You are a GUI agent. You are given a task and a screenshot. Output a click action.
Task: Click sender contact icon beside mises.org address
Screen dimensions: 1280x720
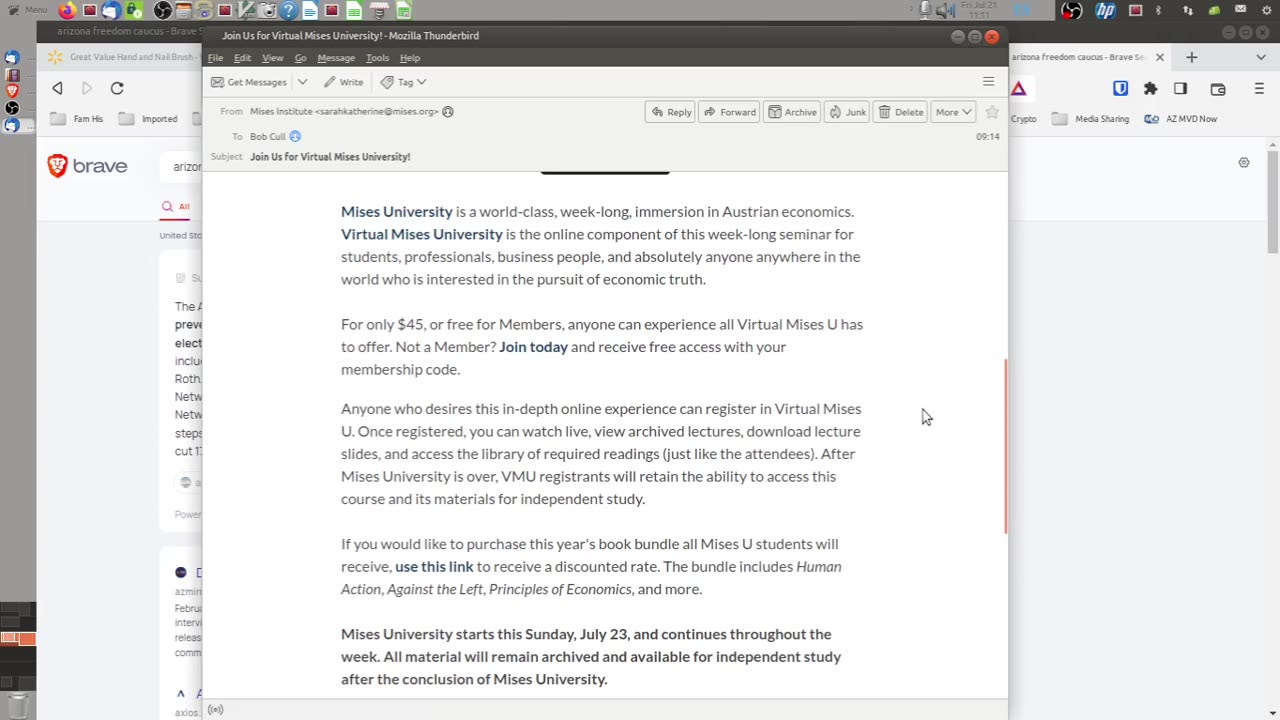[448, 112]
